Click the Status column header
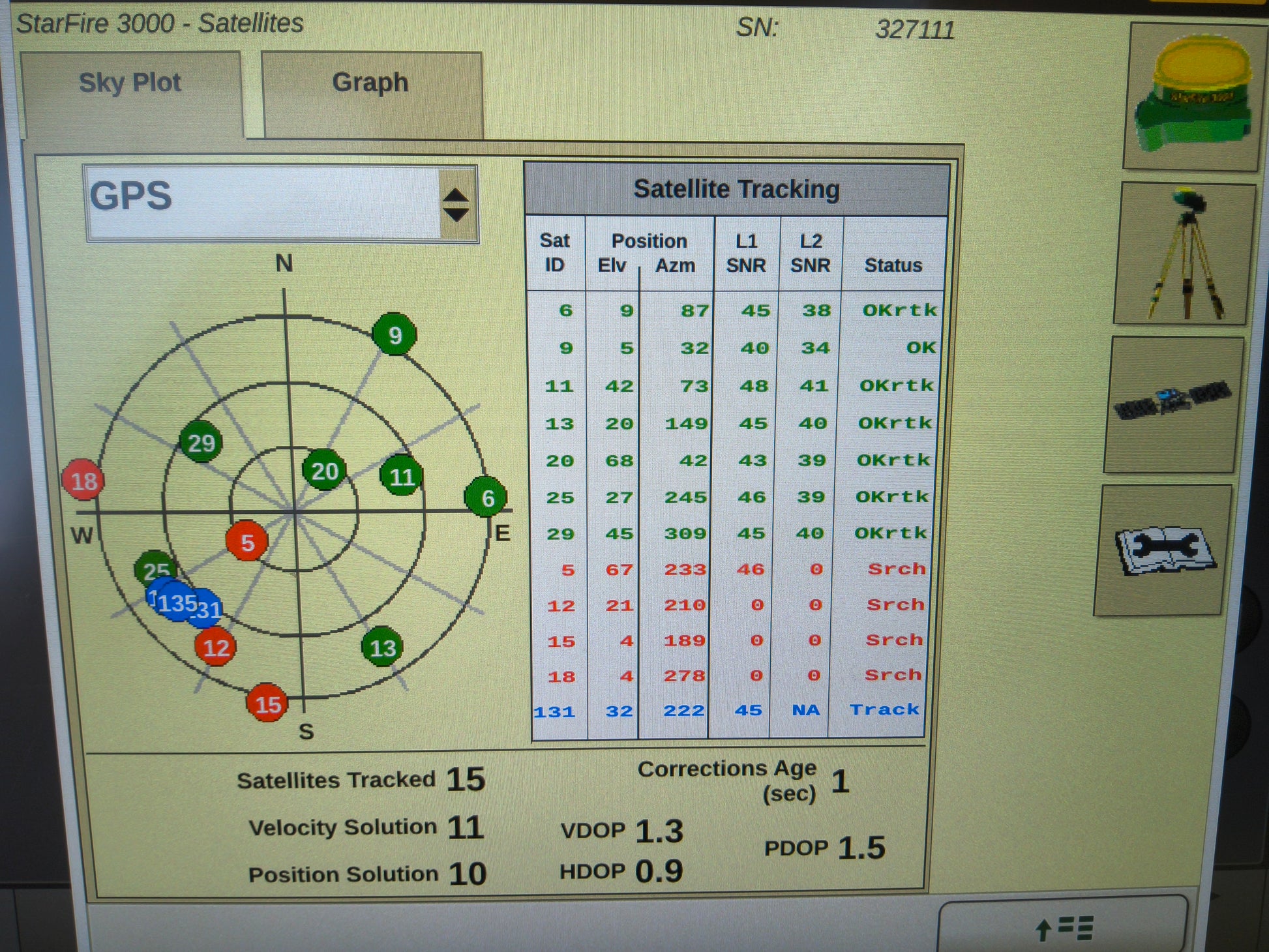 [x=893, y=265]
